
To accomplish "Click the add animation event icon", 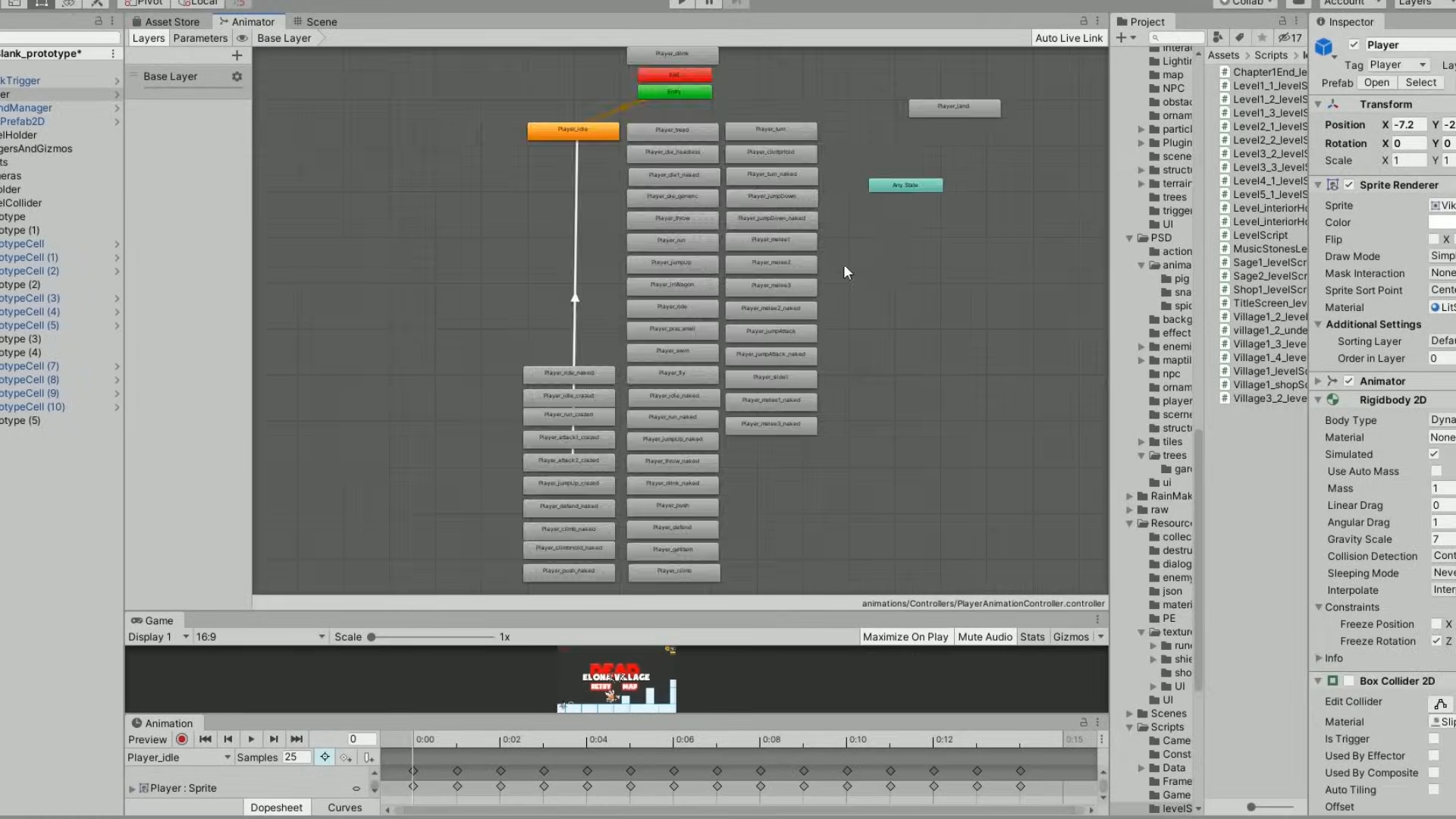I will (x=369, y=758).
